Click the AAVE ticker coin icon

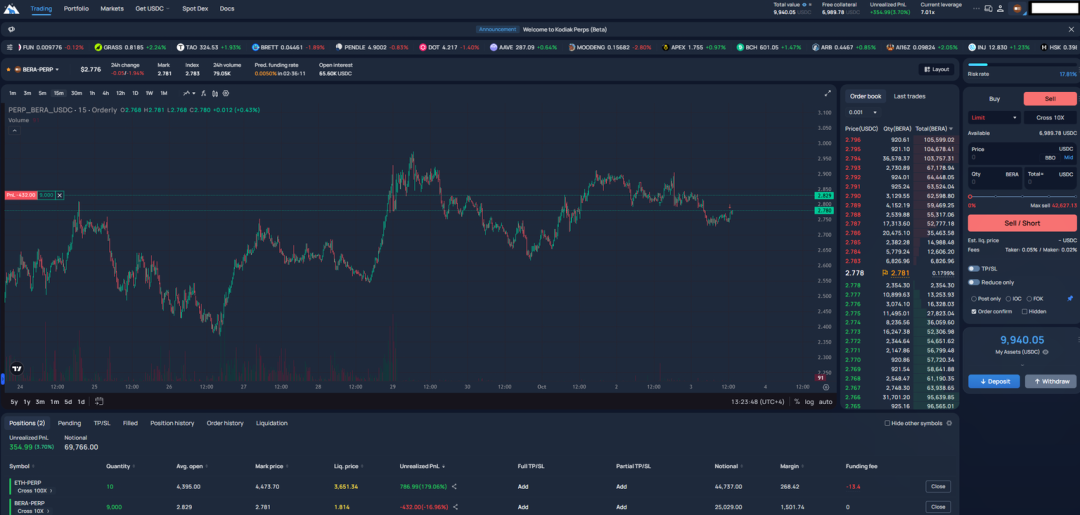493,48
